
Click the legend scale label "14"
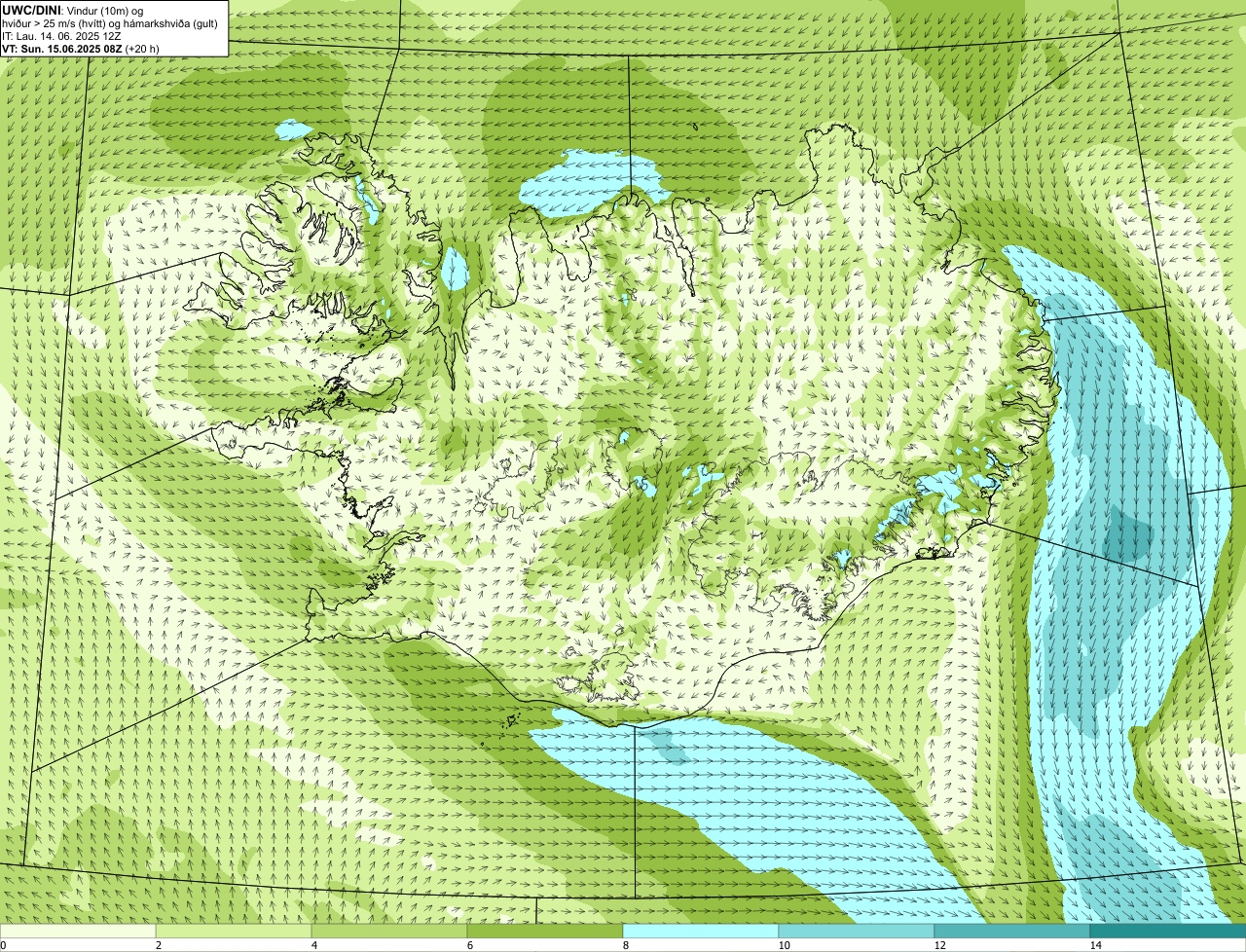point(1095,945)
